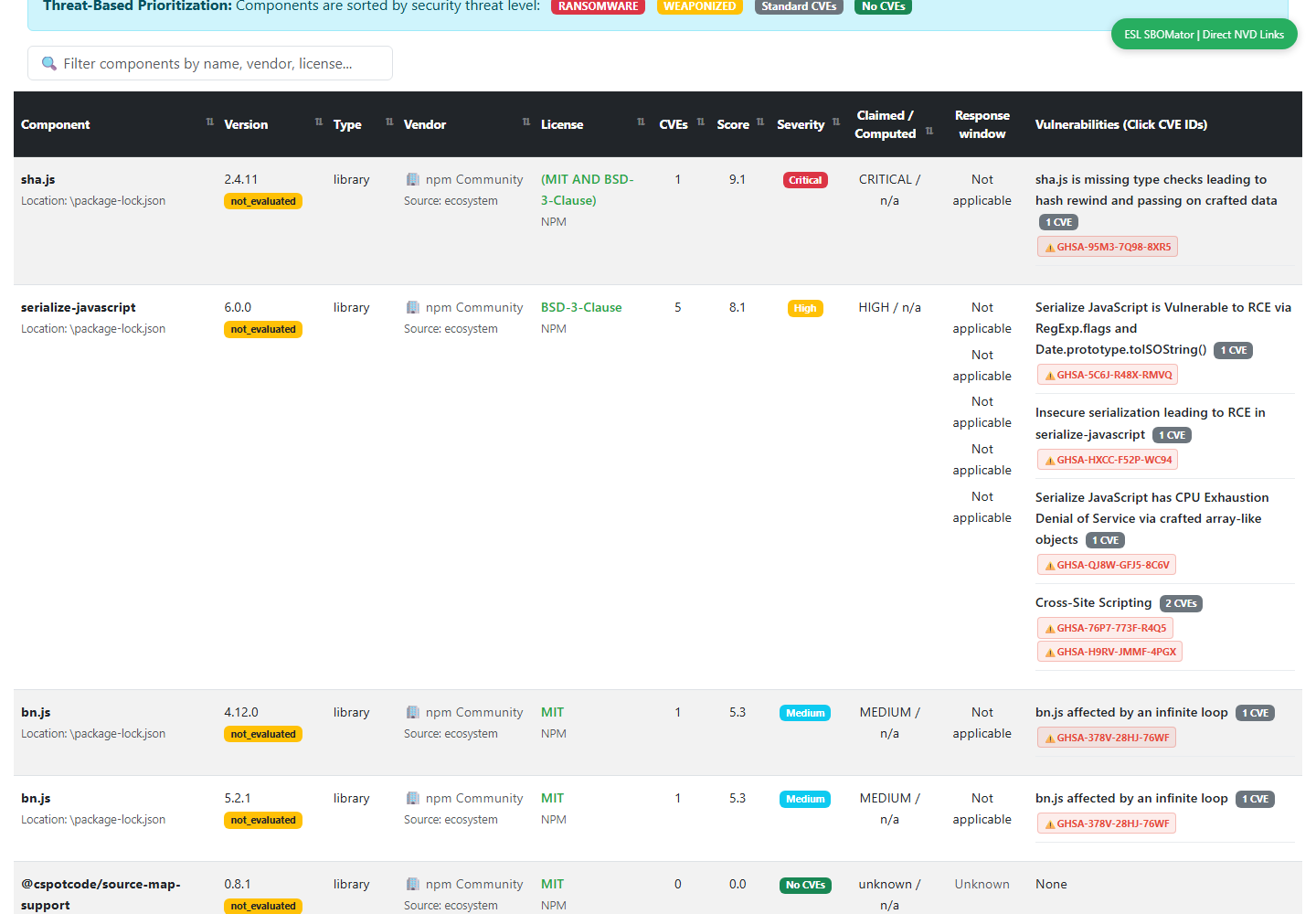Click warning icon on GHSA-95M3-7Q98-8XR5

[x=1050, y=248]
